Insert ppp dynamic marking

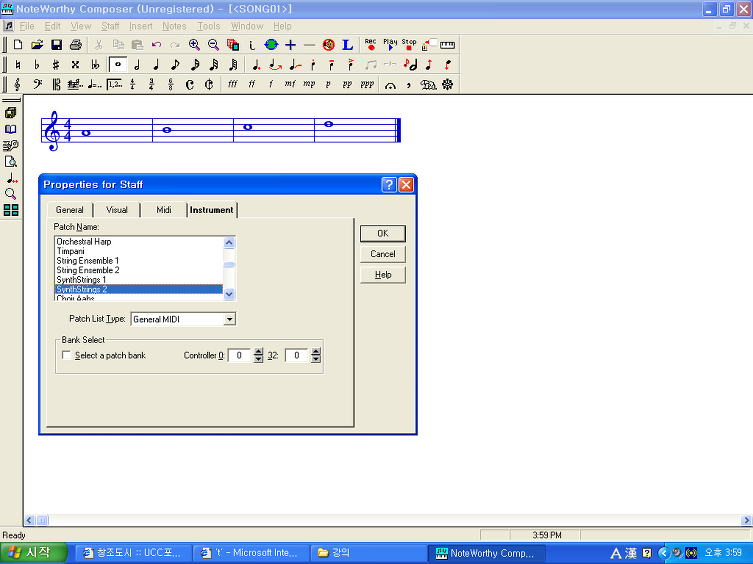(367, 85)
